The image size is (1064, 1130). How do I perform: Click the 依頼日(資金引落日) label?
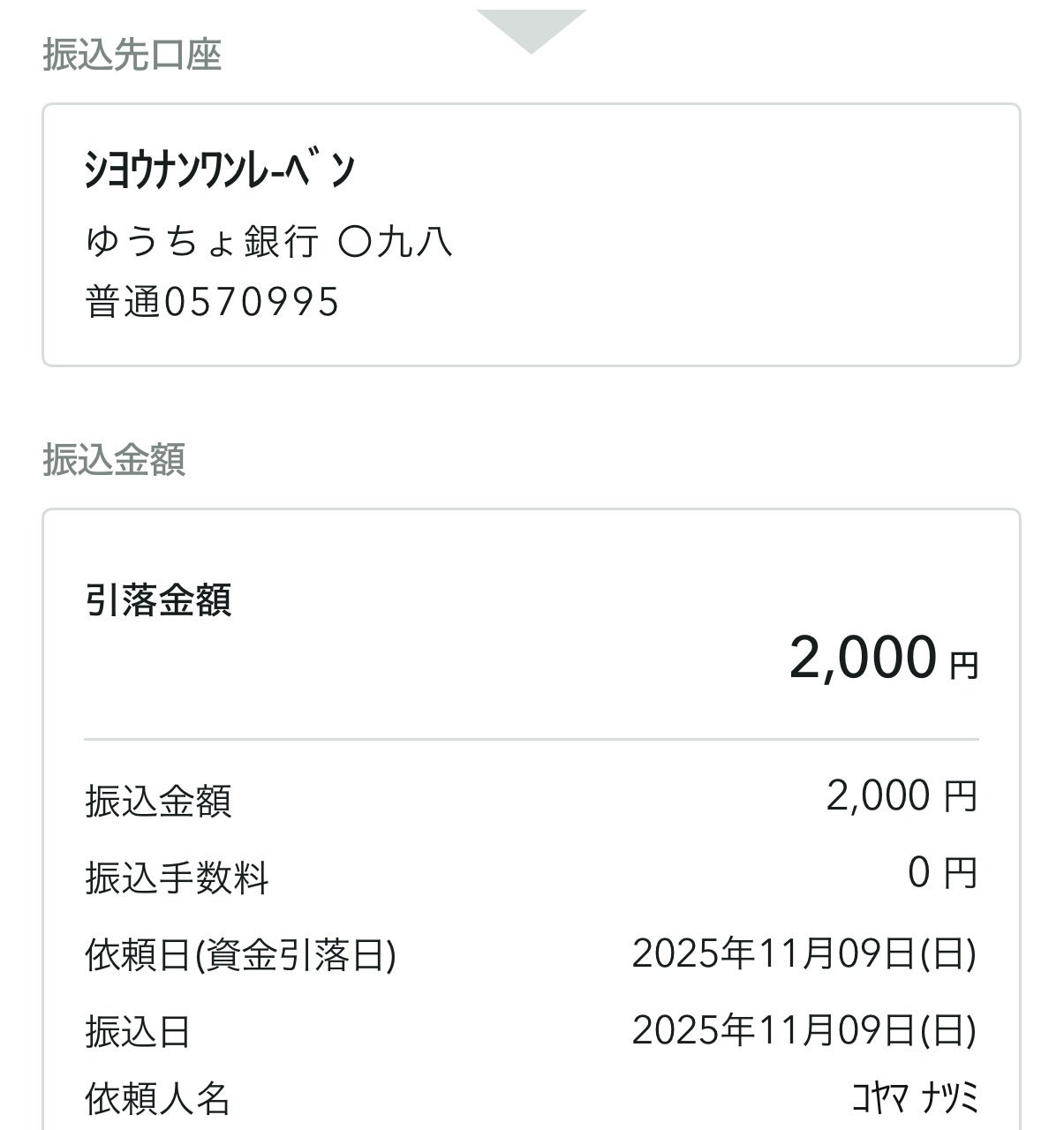point(240,955)
